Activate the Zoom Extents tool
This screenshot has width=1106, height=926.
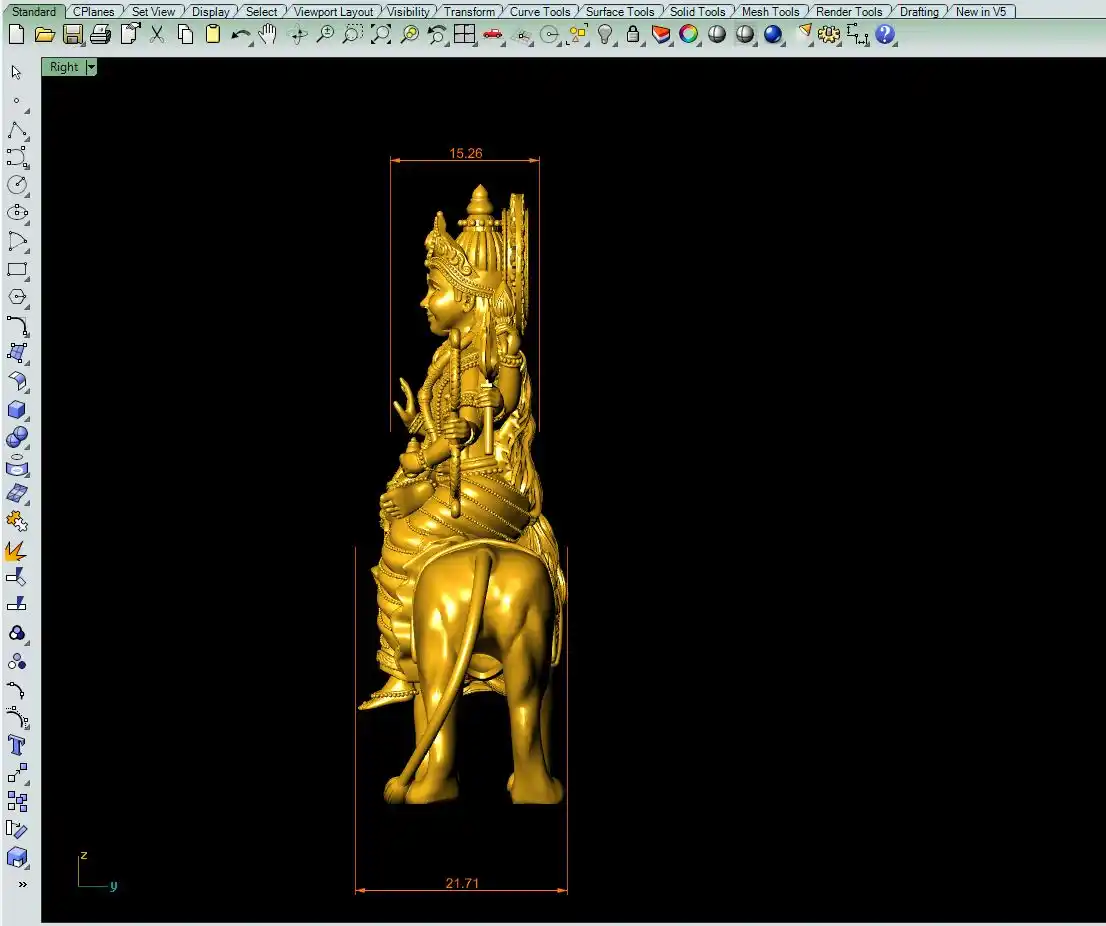380,35
